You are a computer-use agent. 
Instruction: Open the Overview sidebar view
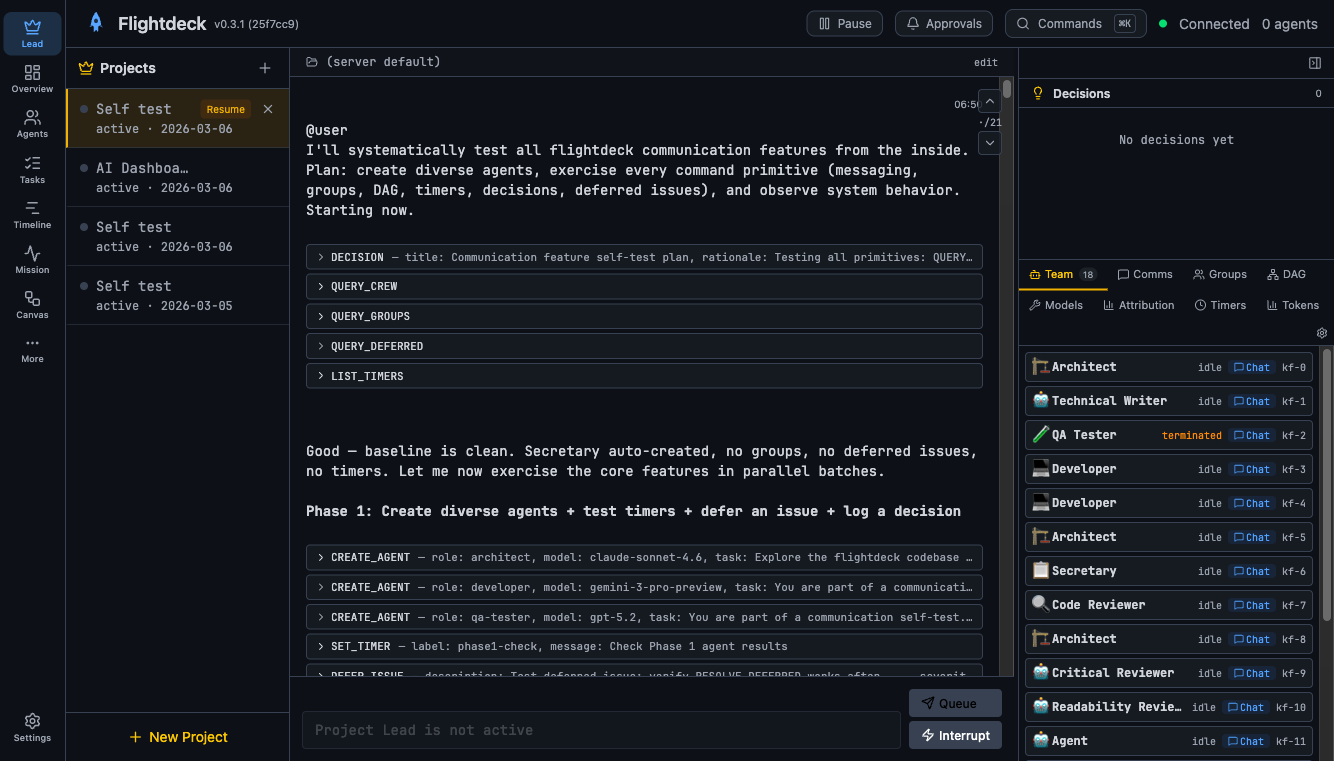pyautogui.click(x=32, y=76)
